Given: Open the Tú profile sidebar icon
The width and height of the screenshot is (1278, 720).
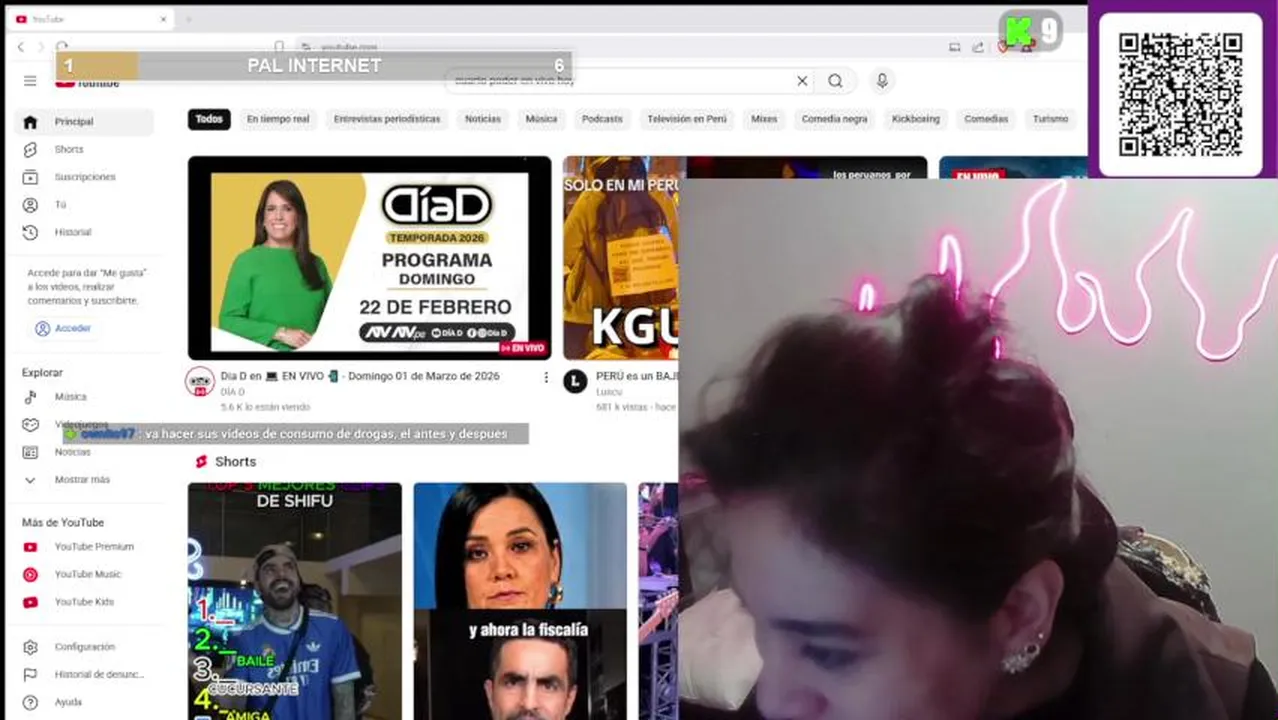Looking at the screenshot, I should pyautogui.click(x=30, y=205).
